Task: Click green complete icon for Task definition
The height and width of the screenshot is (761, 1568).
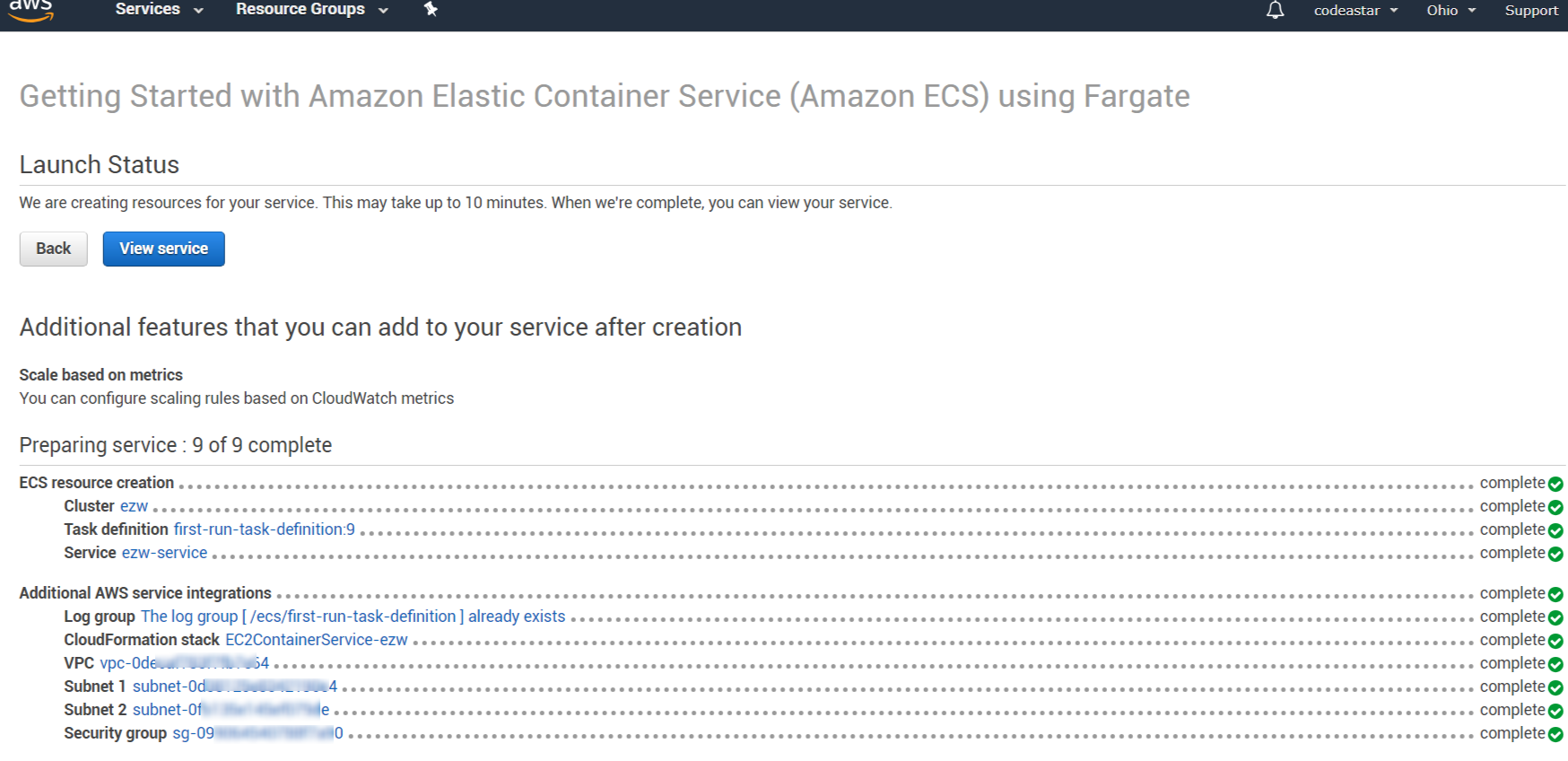Action: (1555, 531)
